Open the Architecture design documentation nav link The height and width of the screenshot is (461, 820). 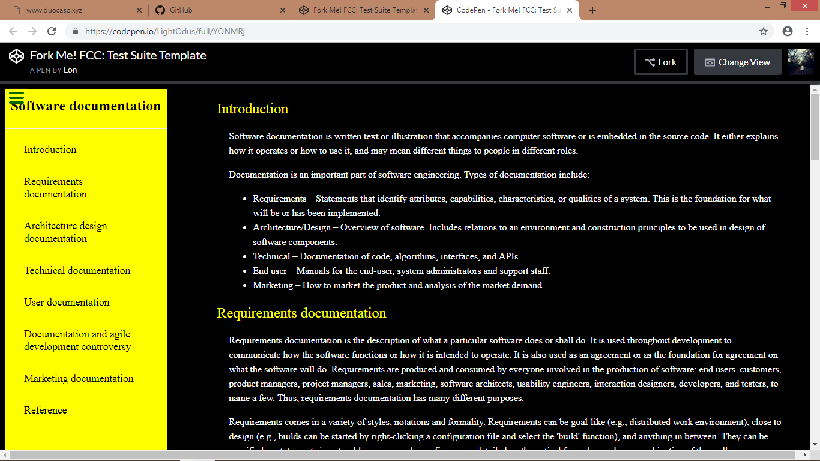pos(65,232)
